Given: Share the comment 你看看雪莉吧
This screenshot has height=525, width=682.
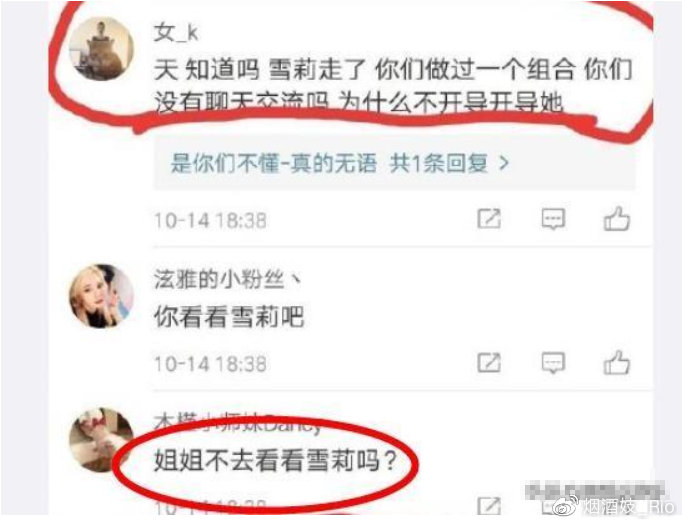Looking at the screenshot, I should click(489, 363).
